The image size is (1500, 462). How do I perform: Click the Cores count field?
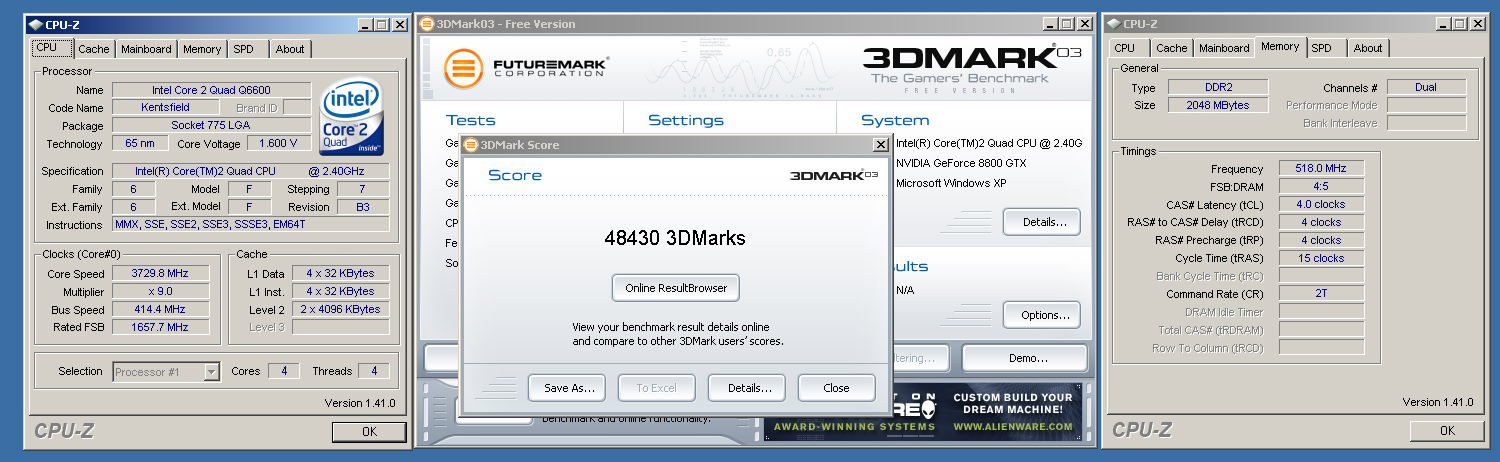(x=284, y=371)
